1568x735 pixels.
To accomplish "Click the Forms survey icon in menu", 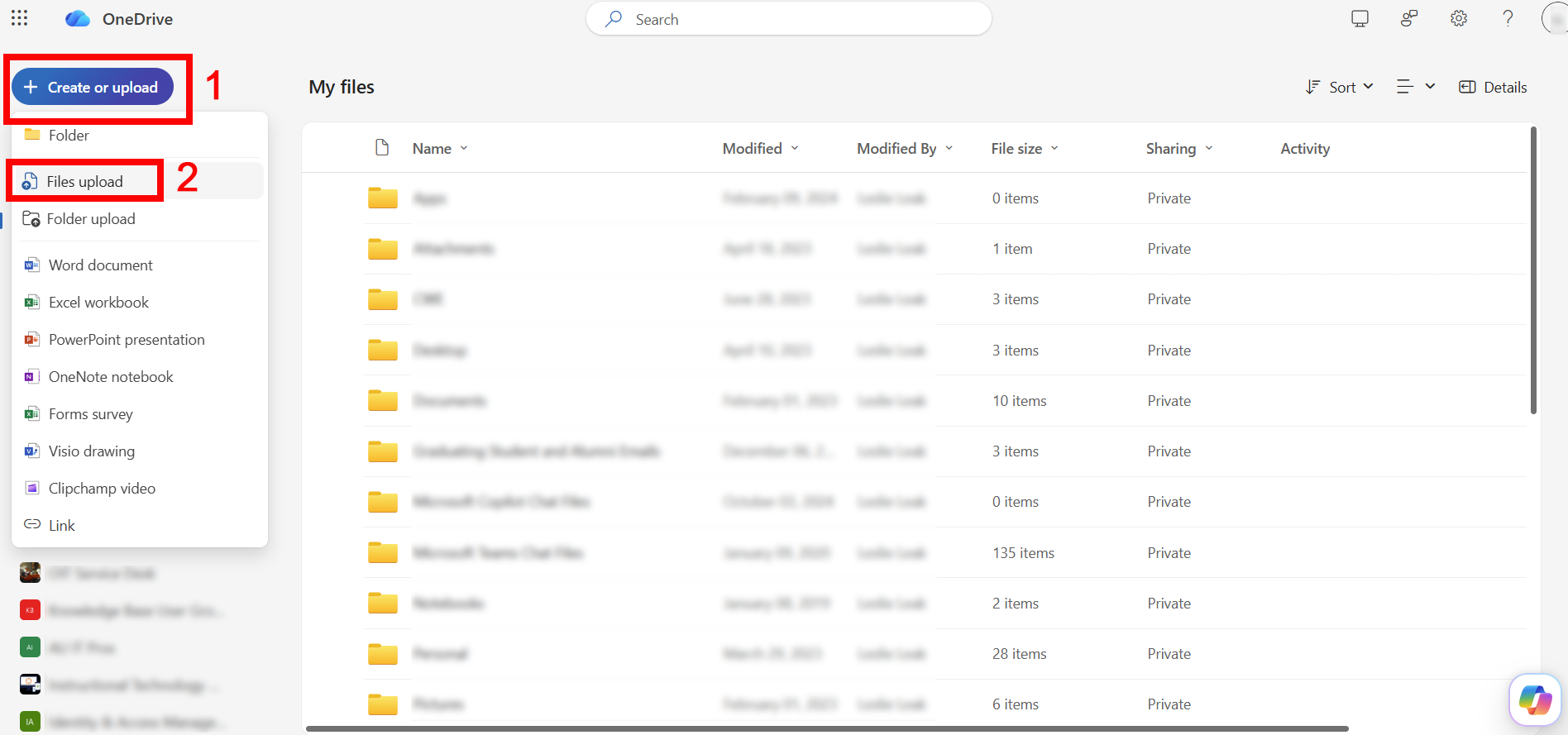I will 32,413.
